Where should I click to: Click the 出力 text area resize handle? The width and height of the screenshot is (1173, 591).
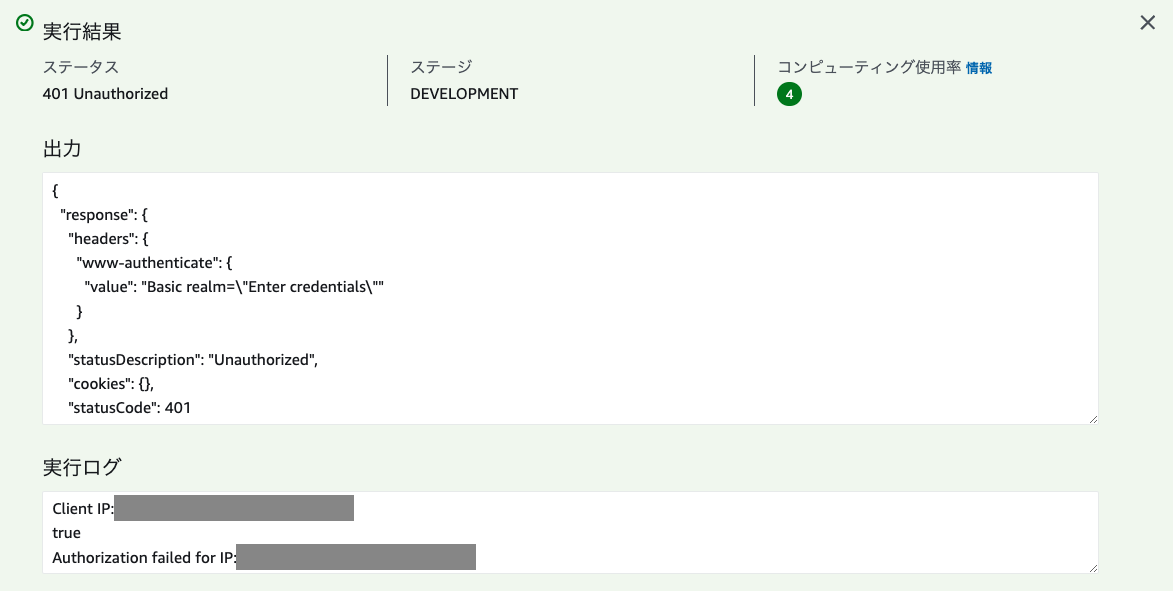tap(1093, 419)
